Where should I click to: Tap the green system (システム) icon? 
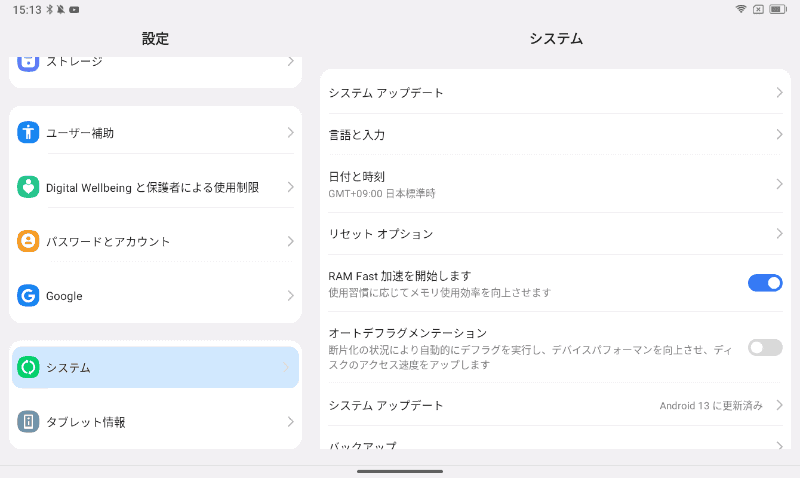(28, 368)
